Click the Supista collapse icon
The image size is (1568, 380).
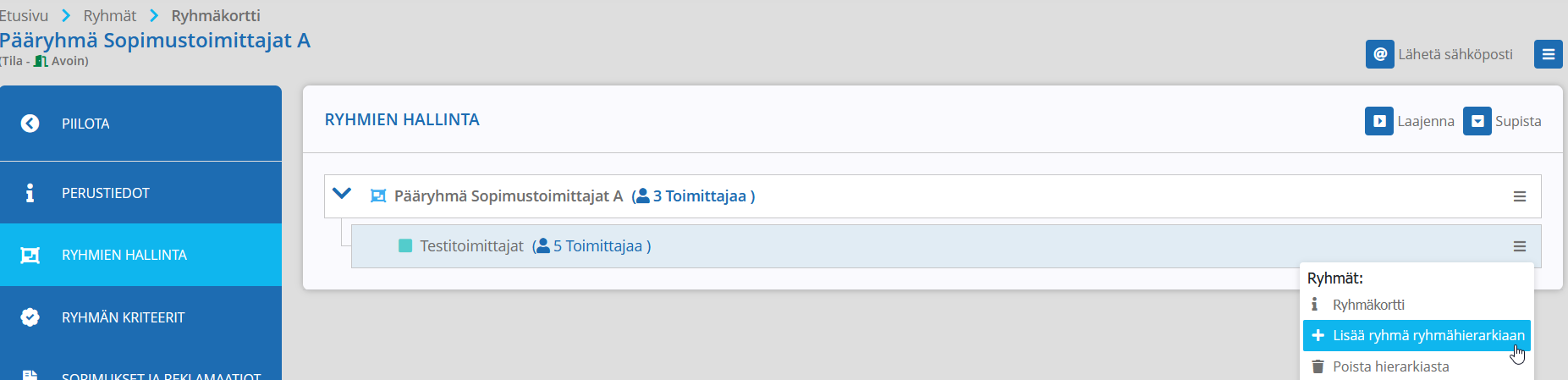tap(1477, 121)
